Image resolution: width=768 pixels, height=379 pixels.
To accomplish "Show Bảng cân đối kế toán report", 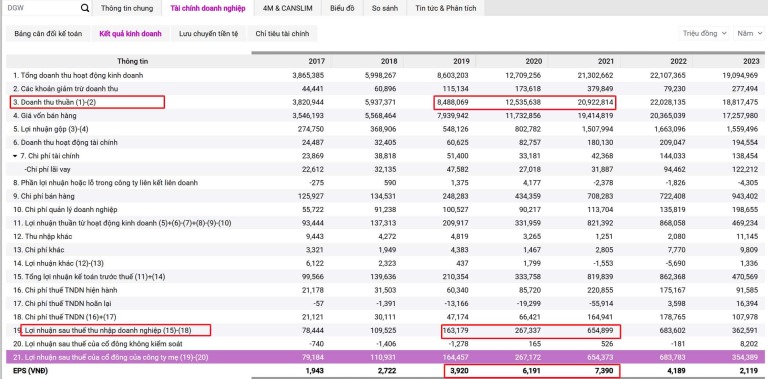I will [48, 34].
